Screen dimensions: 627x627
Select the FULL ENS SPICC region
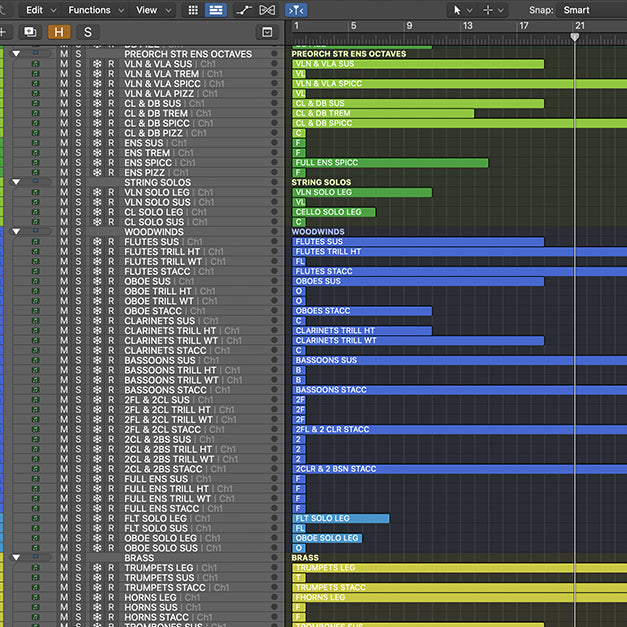click(x=390, y=163)
